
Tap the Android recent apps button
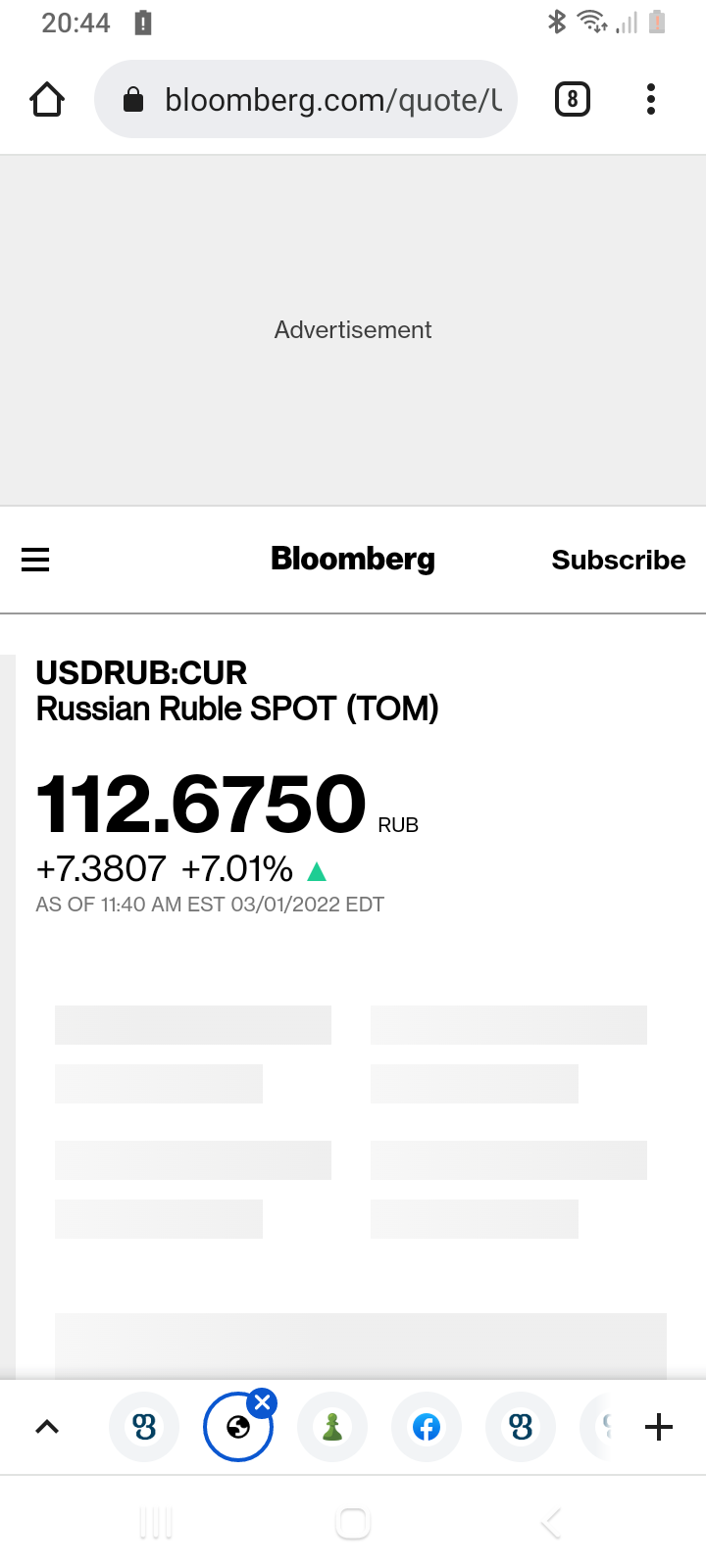click(156, 1523)
